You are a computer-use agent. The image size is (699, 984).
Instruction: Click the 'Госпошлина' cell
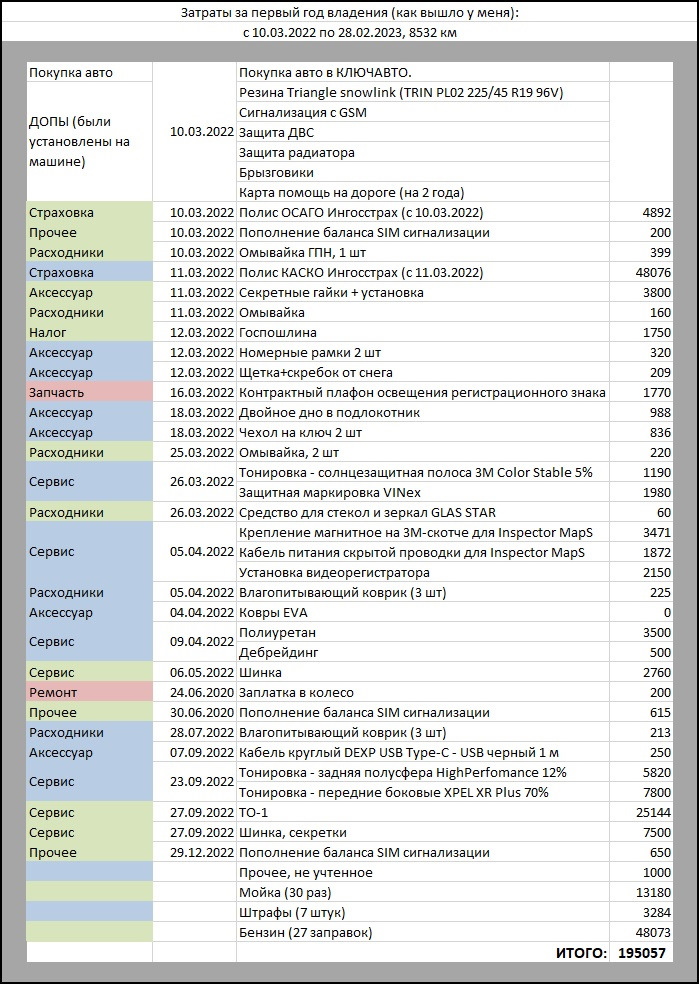click(423, 333)
